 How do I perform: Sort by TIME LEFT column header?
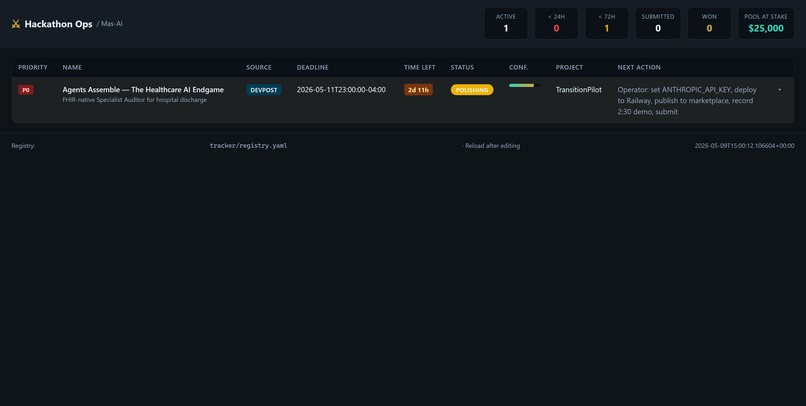pos(419,67)
